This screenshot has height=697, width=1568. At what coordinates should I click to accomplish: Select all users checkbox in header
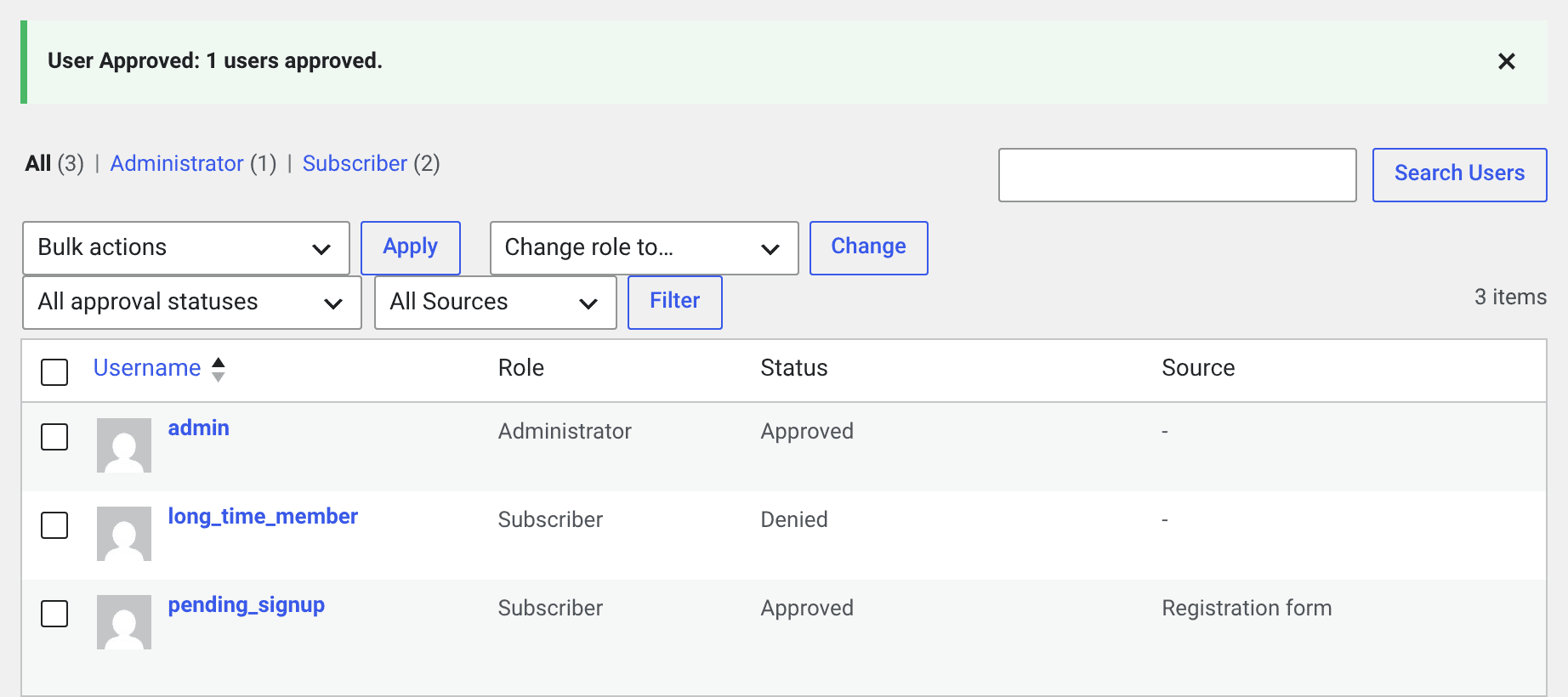54,371
